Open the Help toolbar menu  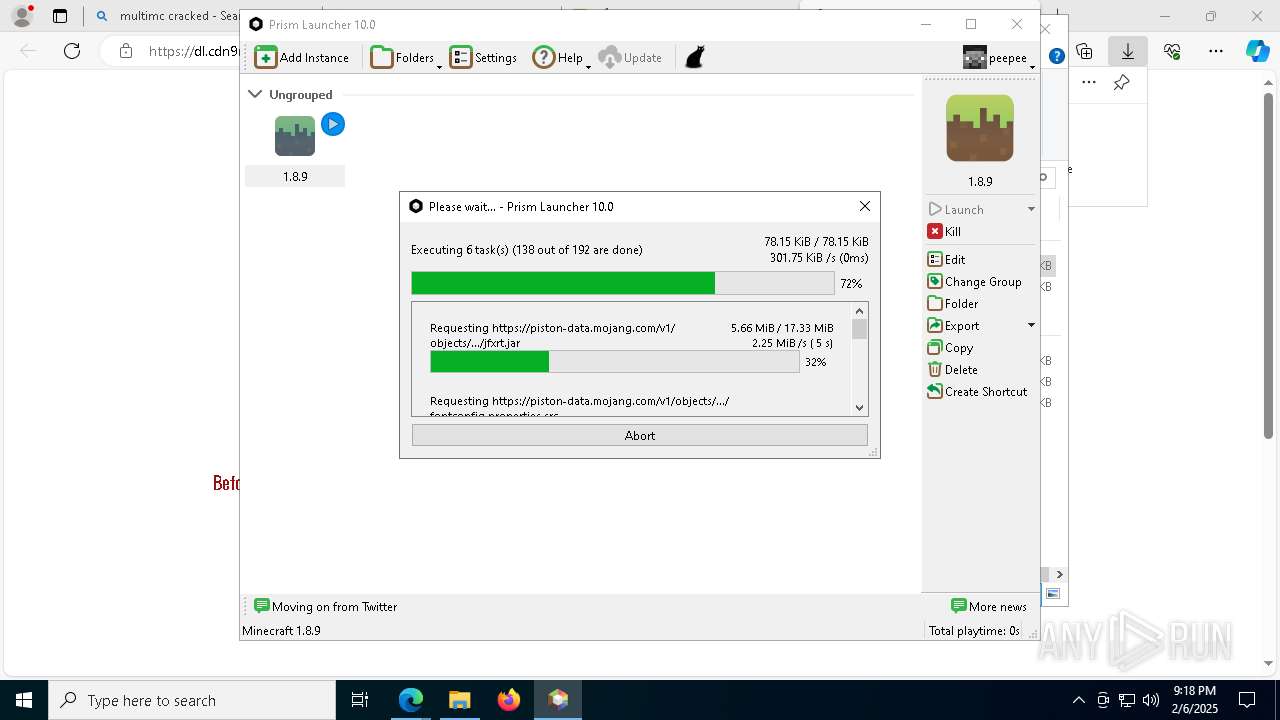pos(560,57)
